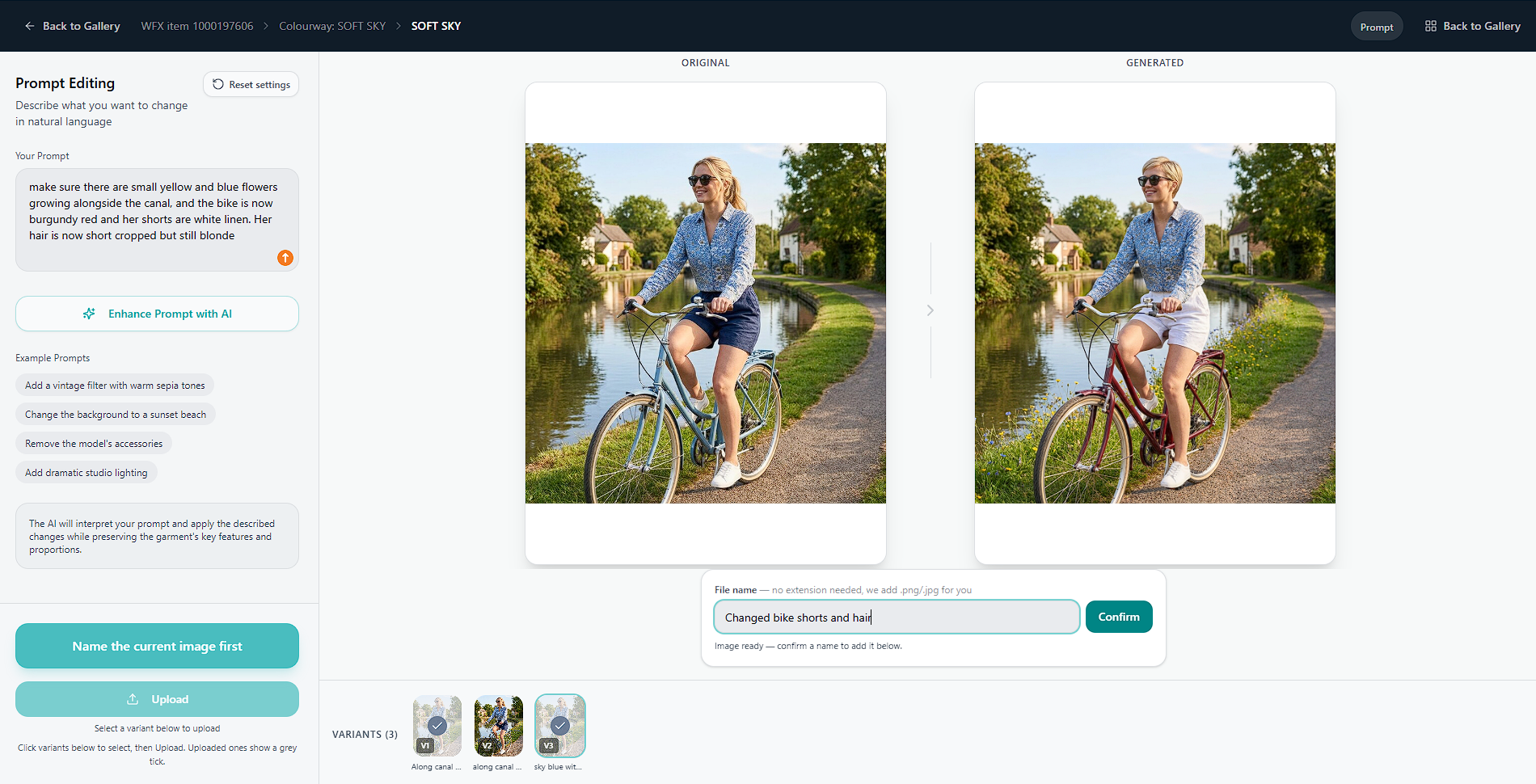
Task: Pick 'Add a vintage filter with warm sepia tones'
Action: tap(115, 386)
